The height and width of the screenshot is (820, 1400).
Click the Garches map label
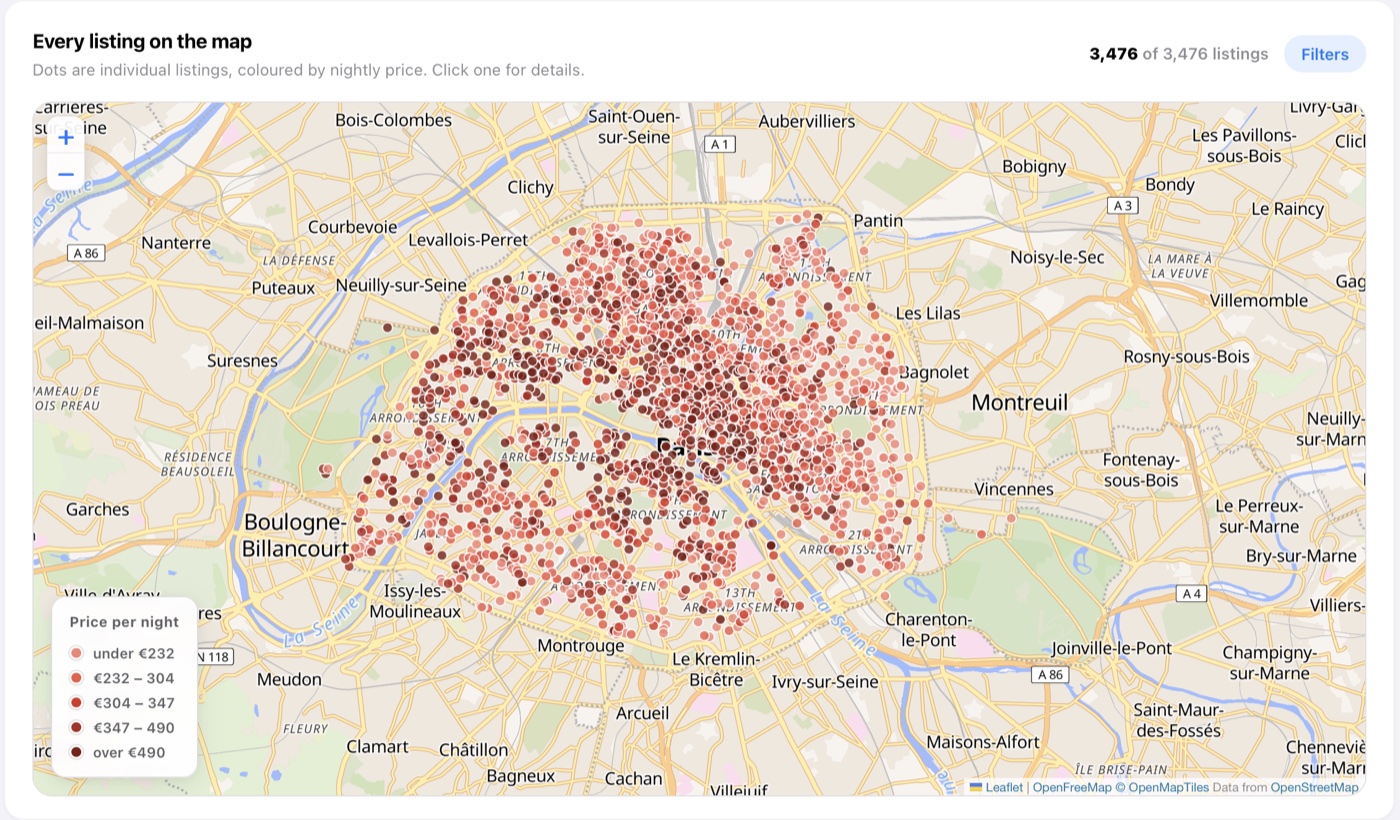pyautogui.click(x=97, y=509)
